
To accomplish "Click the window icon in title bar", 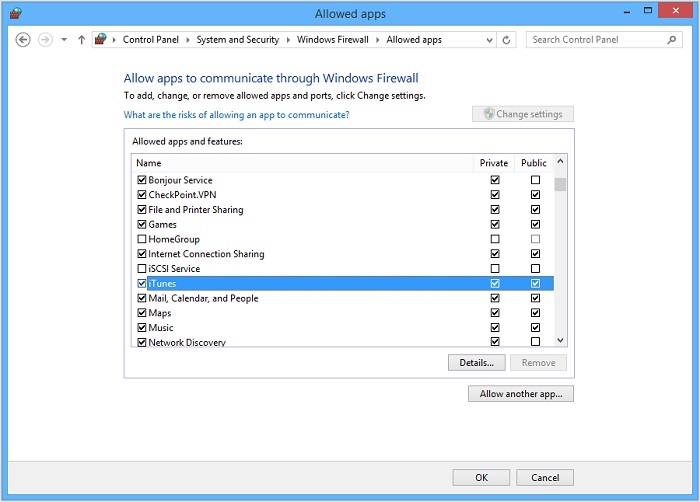I will point(15,14).
